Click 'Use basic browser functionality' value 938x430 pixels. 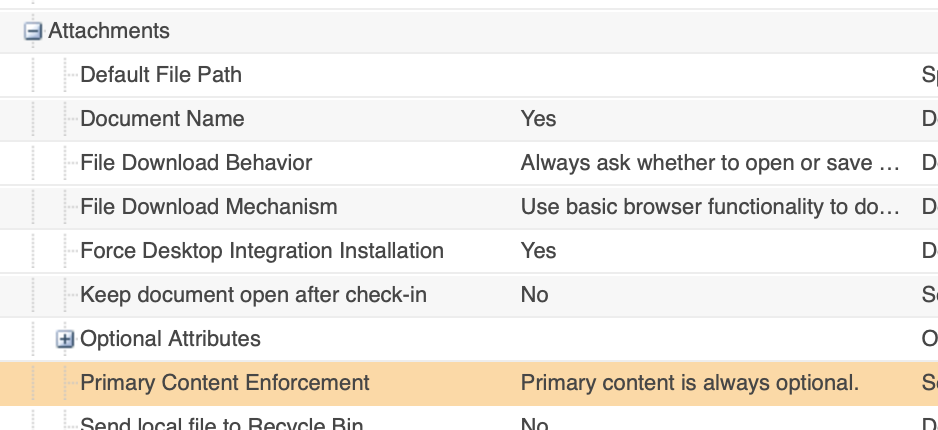[x=710, y=207]
